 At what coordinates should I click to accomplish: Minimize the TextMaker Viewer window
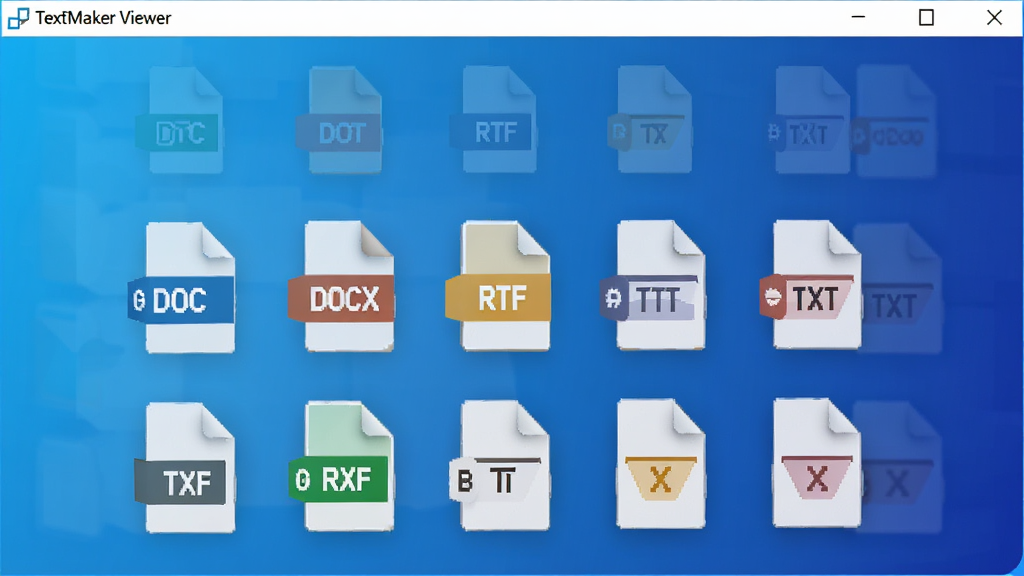click(858, 18)
